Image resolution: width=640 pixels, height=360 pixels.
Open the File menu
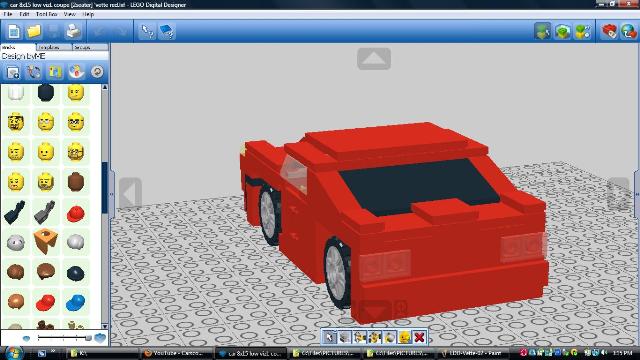(x=7, y=14)
